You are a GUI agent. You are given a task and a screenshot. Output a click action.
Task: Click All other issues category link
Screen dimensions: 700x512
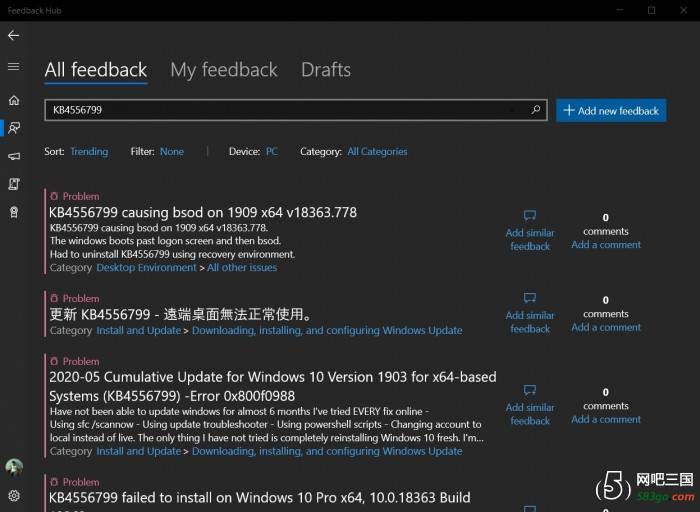[242, 268]
